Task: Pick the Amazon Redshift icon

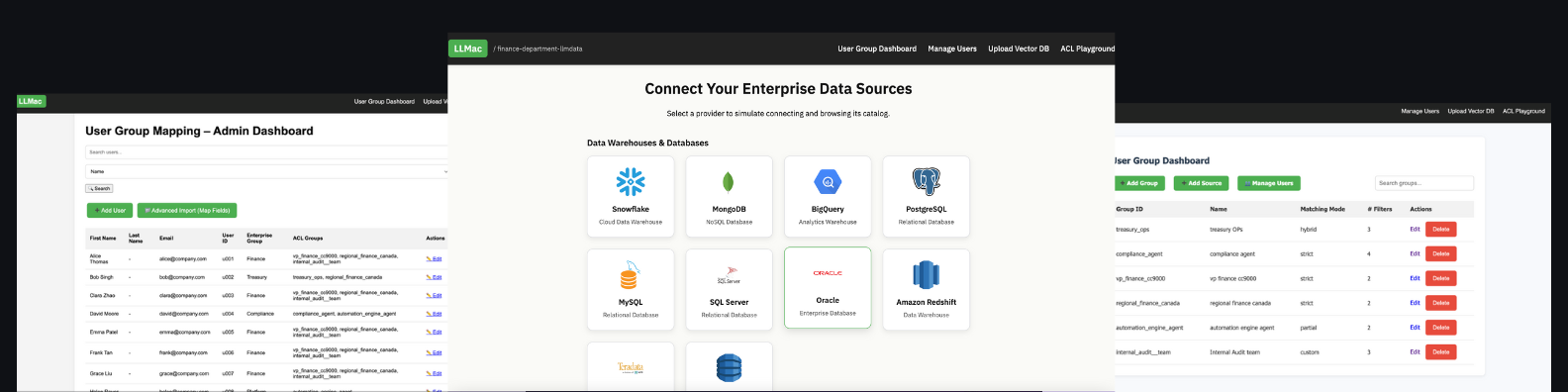Action: click(927, 275)
